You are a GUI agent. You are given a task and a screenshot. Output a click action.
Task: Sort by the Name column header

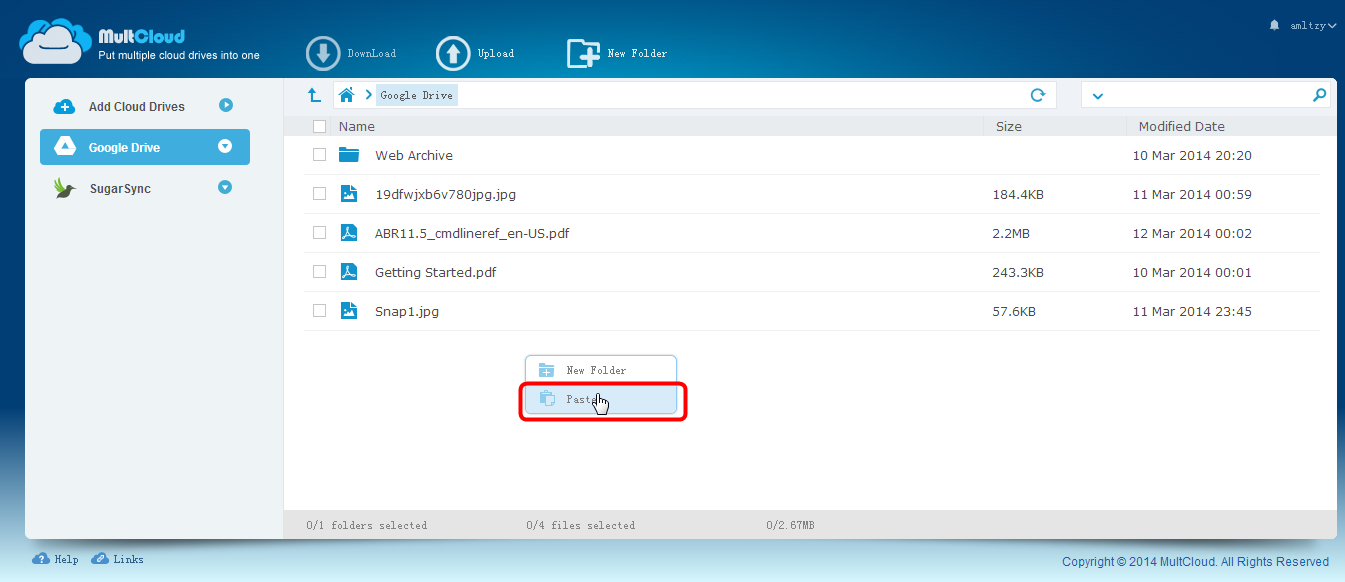tap(357, 126)
